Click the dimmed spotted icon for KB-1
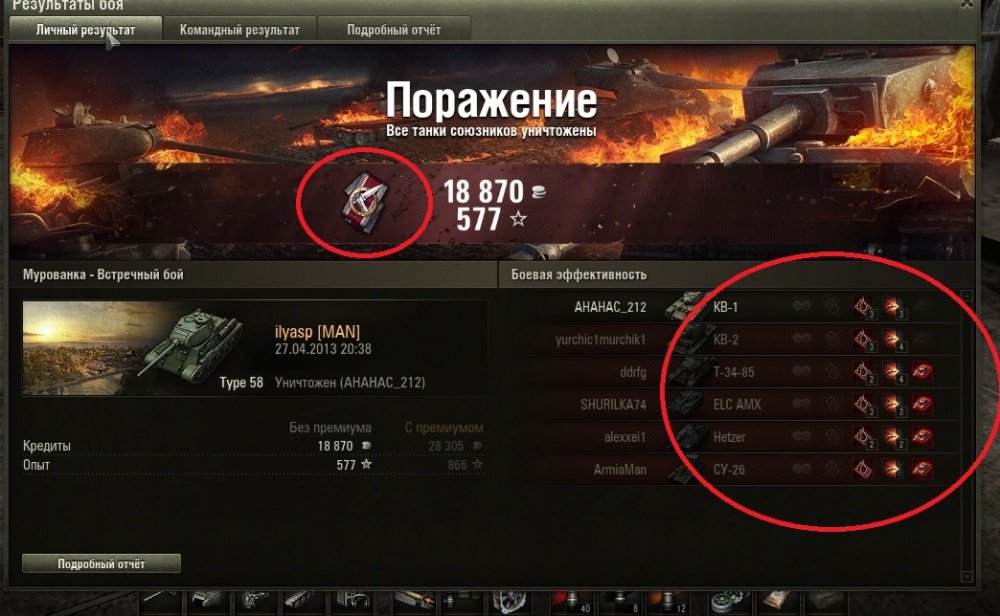The width and height of the screenshot is (1000, 616). 802,307
